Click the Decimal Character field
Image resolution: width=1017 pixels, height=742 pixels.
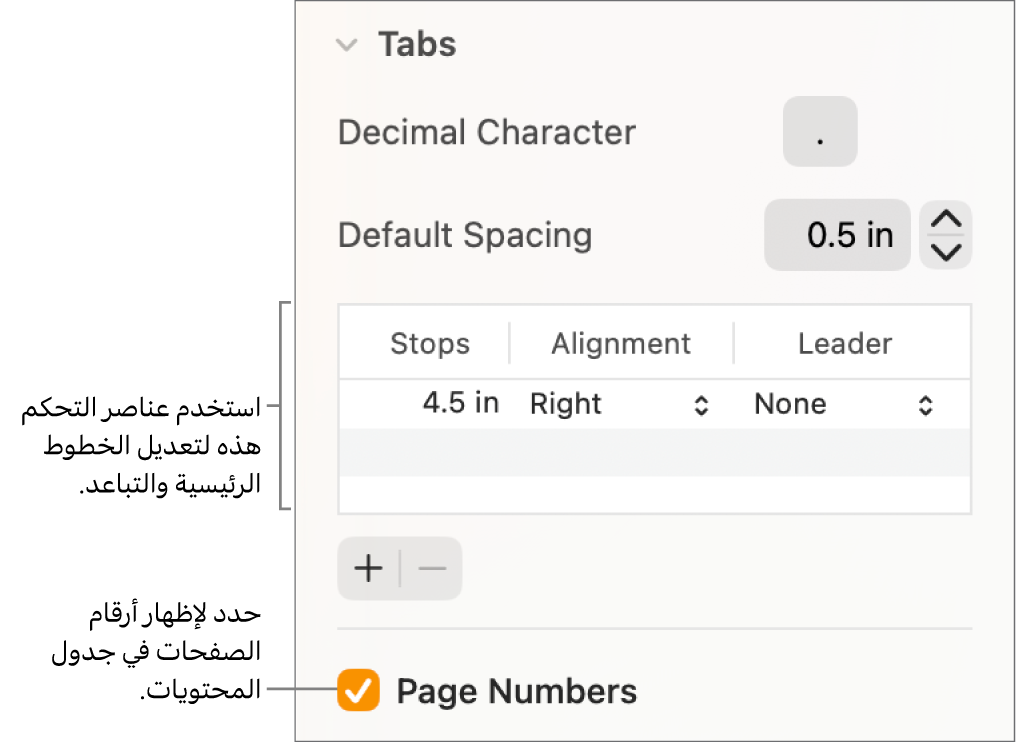coord(820,131)
